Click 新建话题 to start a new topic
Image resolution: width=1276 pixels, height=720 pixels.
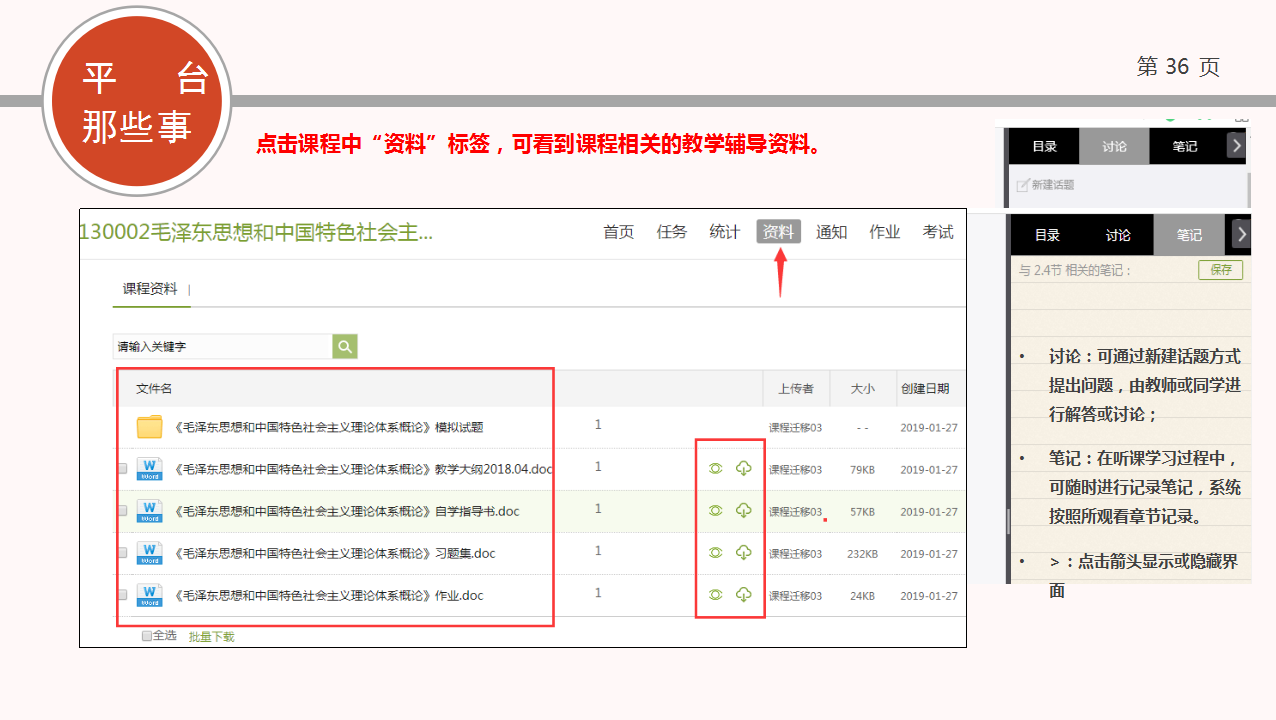[x=1046, y=185]
